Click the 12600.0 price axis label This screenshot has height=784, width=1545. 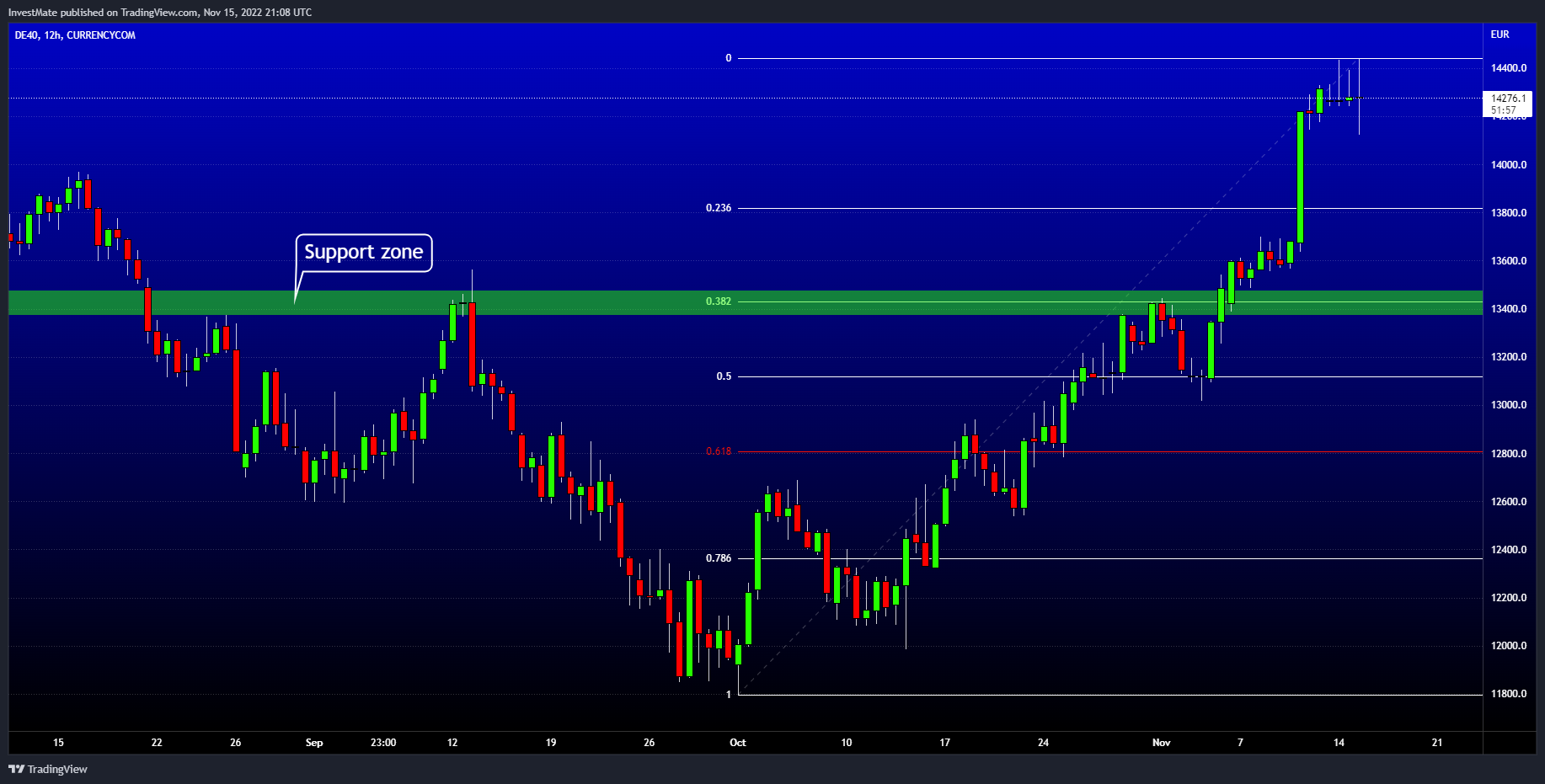[1509, 502]
